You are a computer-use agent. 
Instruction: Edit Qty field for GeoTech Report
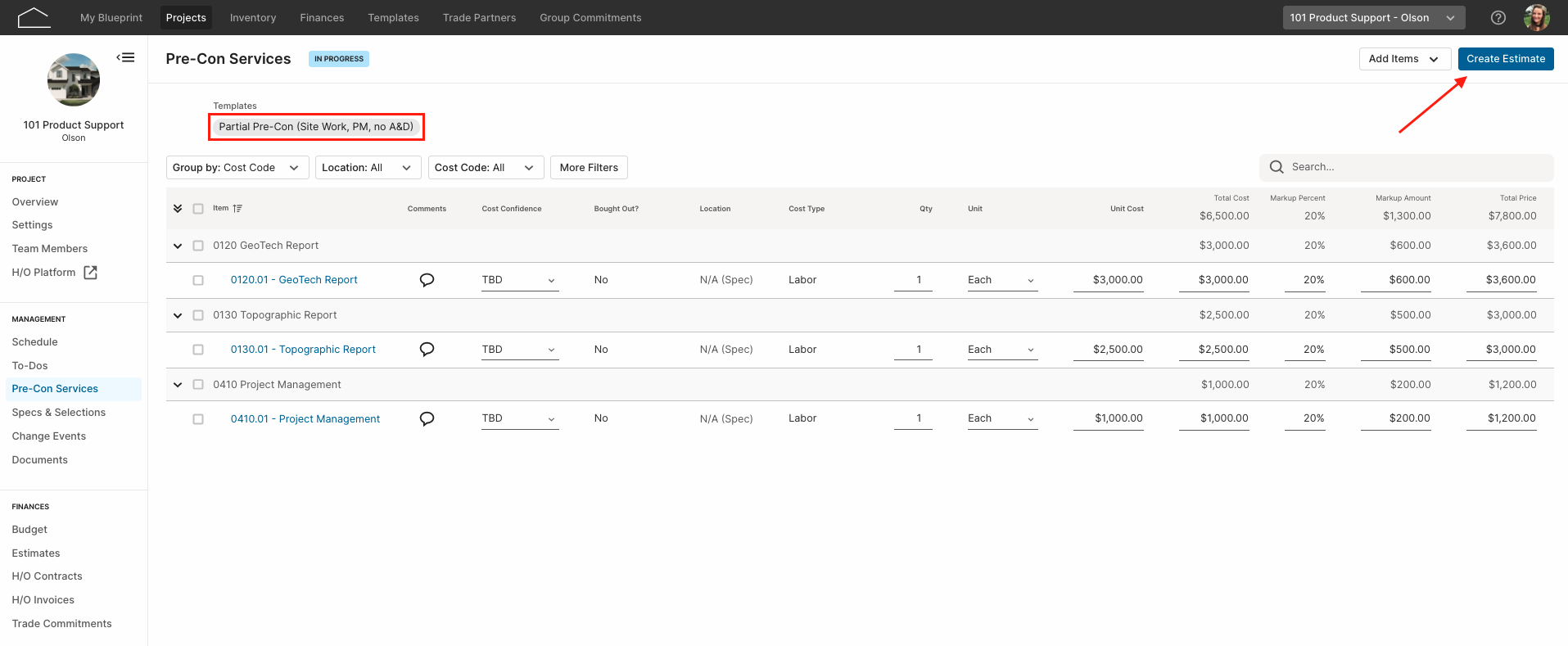tap(913, 280)
